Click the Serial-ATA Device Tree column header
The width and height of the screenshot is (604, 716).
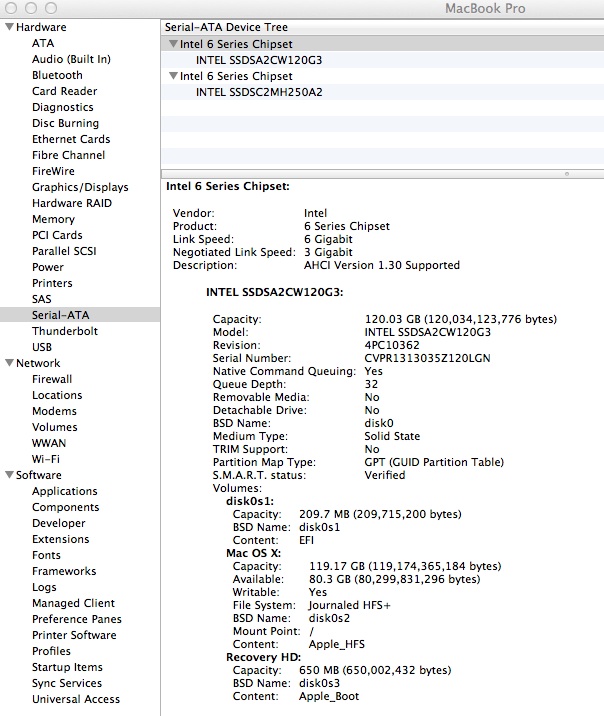click(x=383, y=27)
